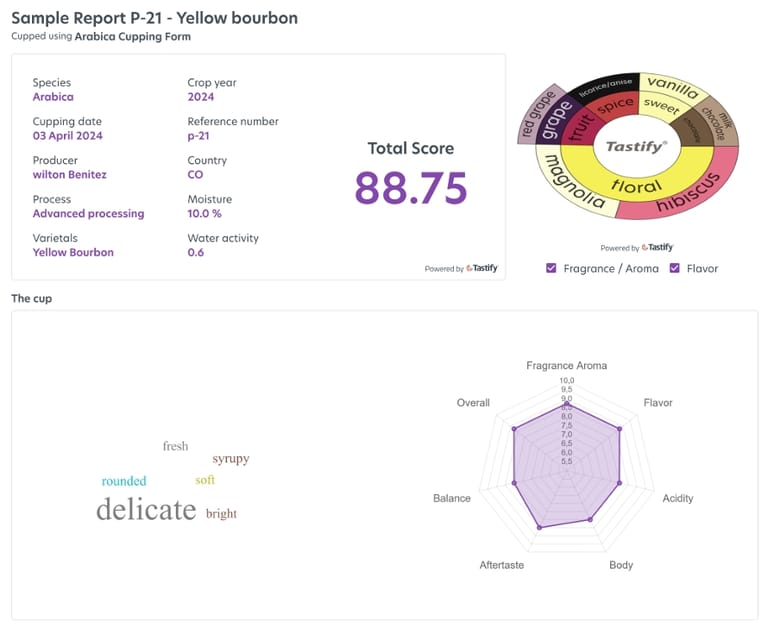Click the yellow floral wheel segment
The height and width of the screenshot is (634, 768).
[636, 185]
